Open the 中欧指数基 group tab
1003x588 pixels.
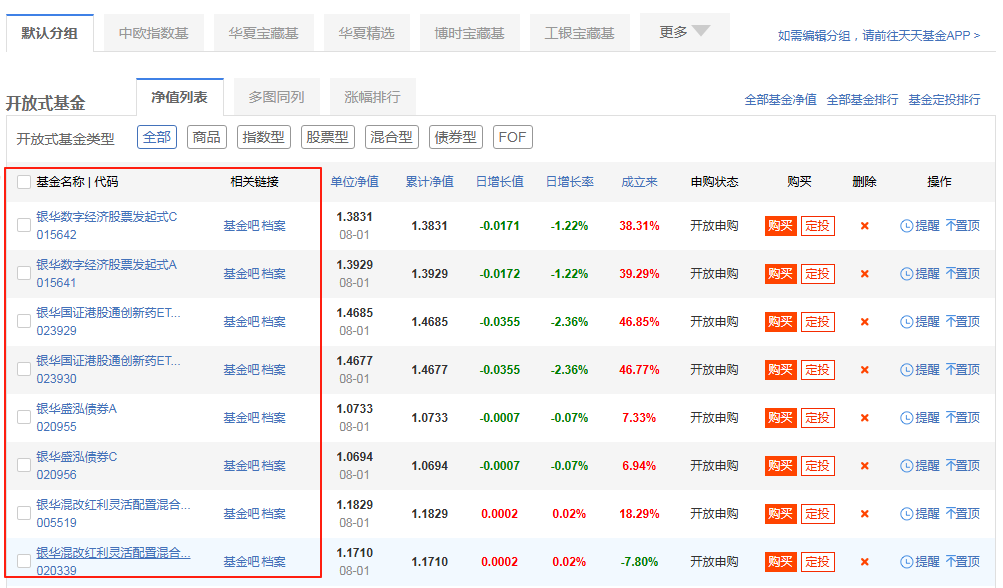tap(154, 33)
